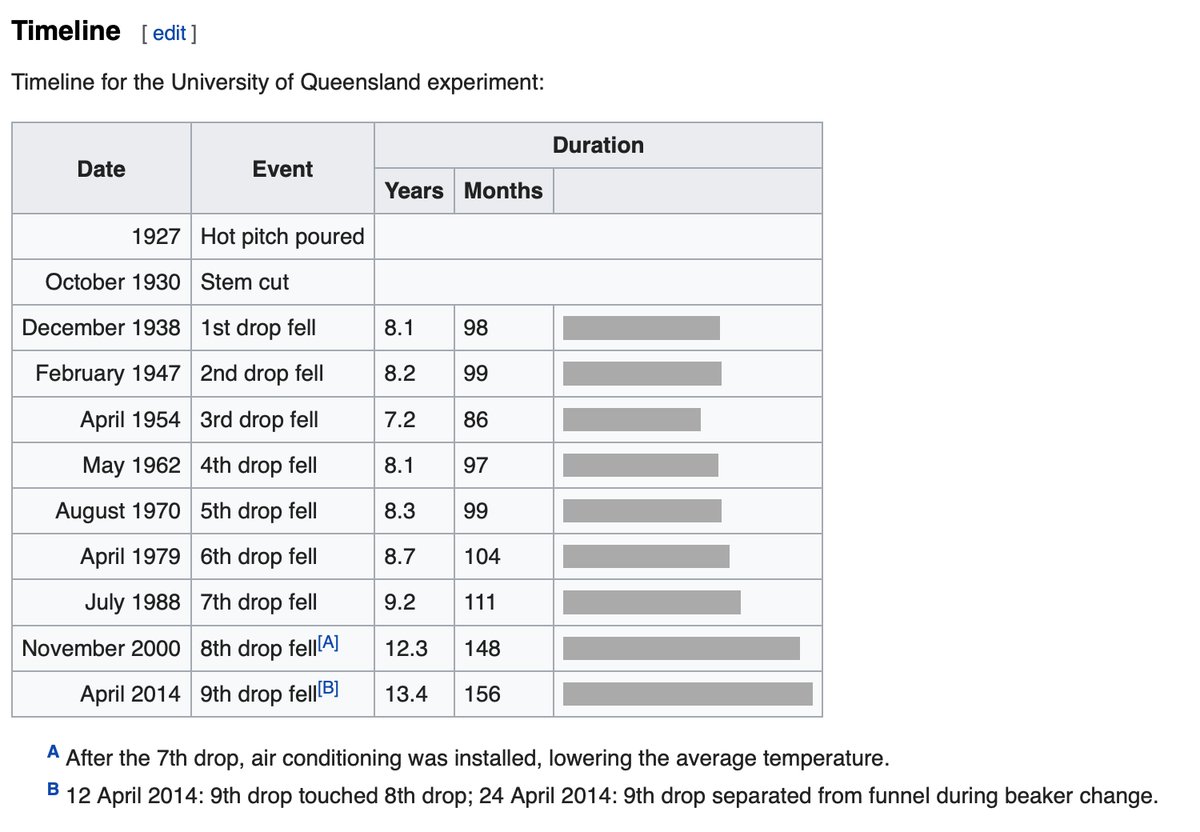
Task: Click the 8th drop duration bar
Action: click(681, 648)
